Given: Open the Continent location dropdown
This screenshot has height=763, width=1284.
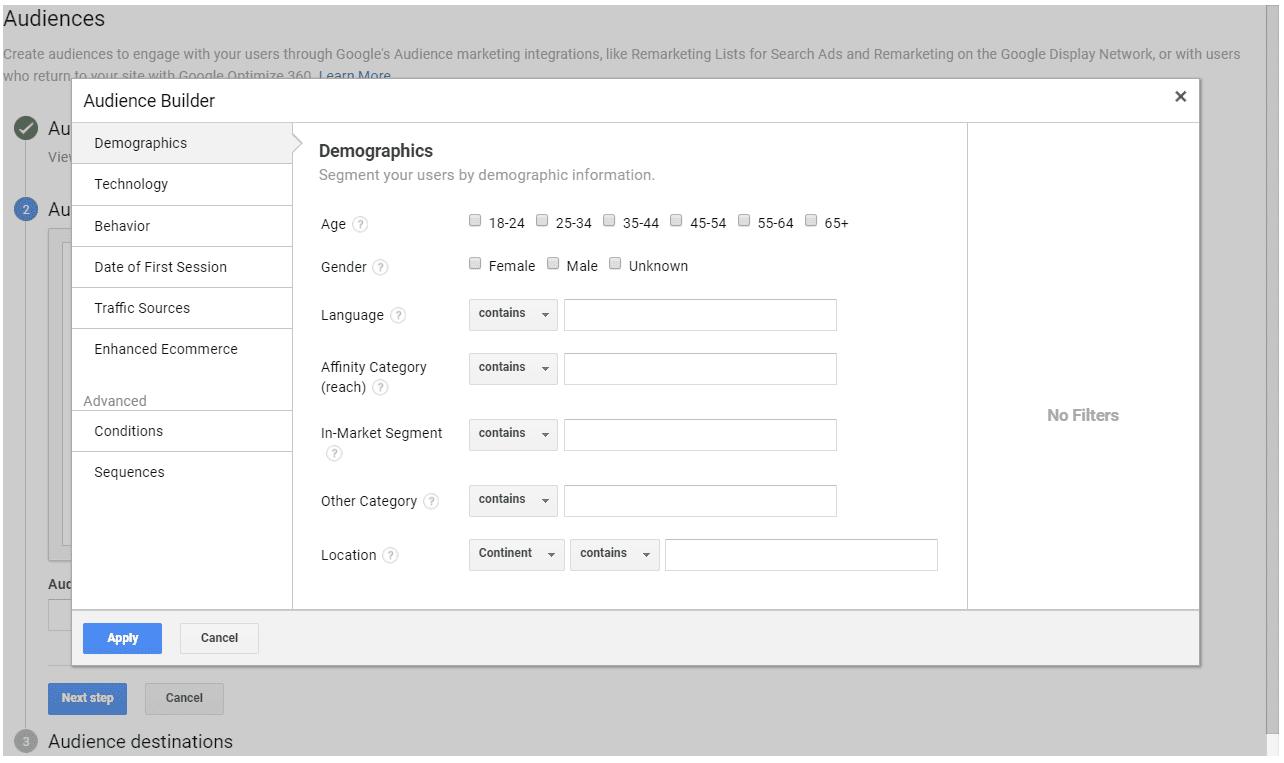Looking at the screenshot, I should coord(516,554).
